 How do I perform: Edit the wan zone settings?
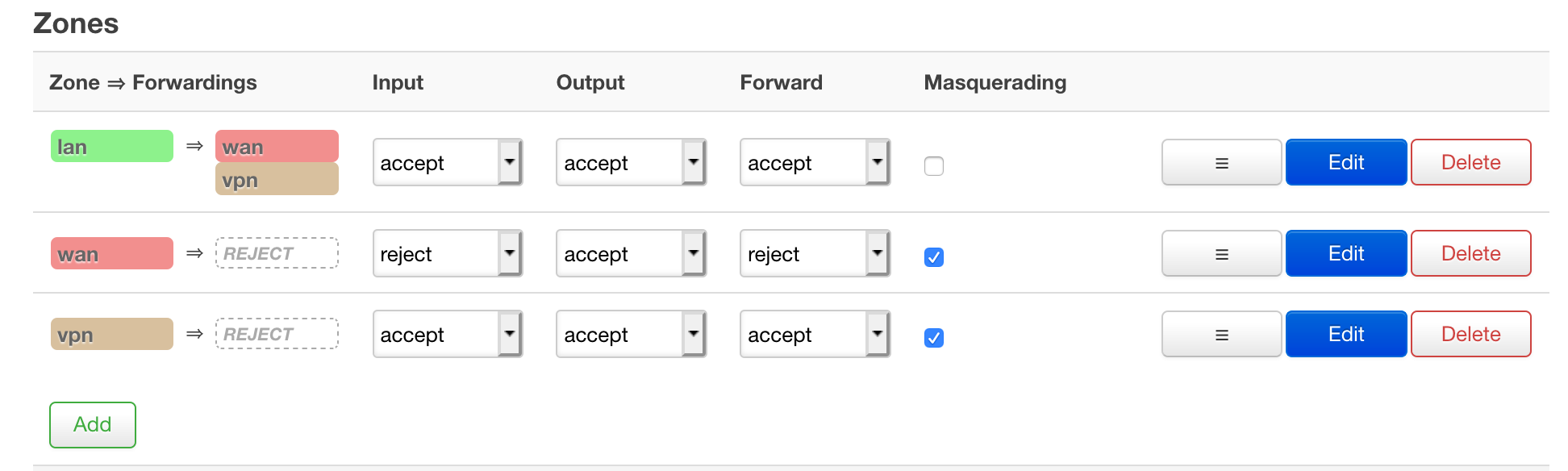(1345, 253)
